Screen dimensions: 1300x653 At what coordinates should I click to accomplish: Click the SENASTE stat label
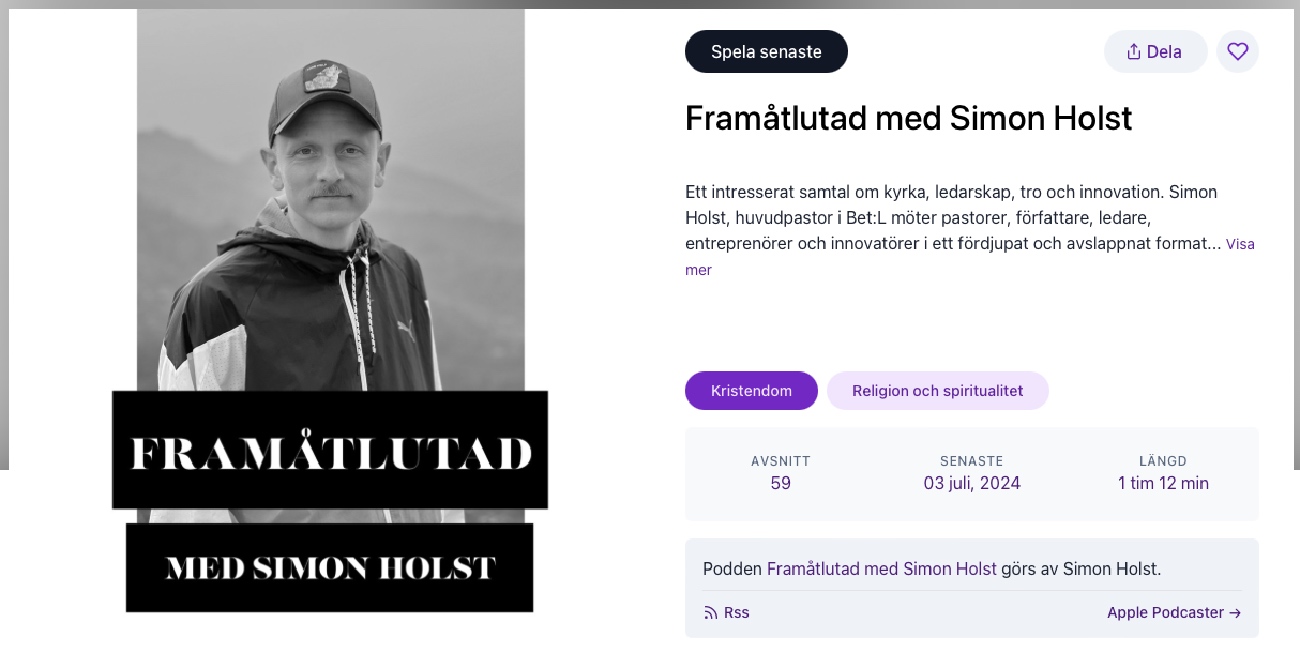pyautogui.click(x=972, y=462)
